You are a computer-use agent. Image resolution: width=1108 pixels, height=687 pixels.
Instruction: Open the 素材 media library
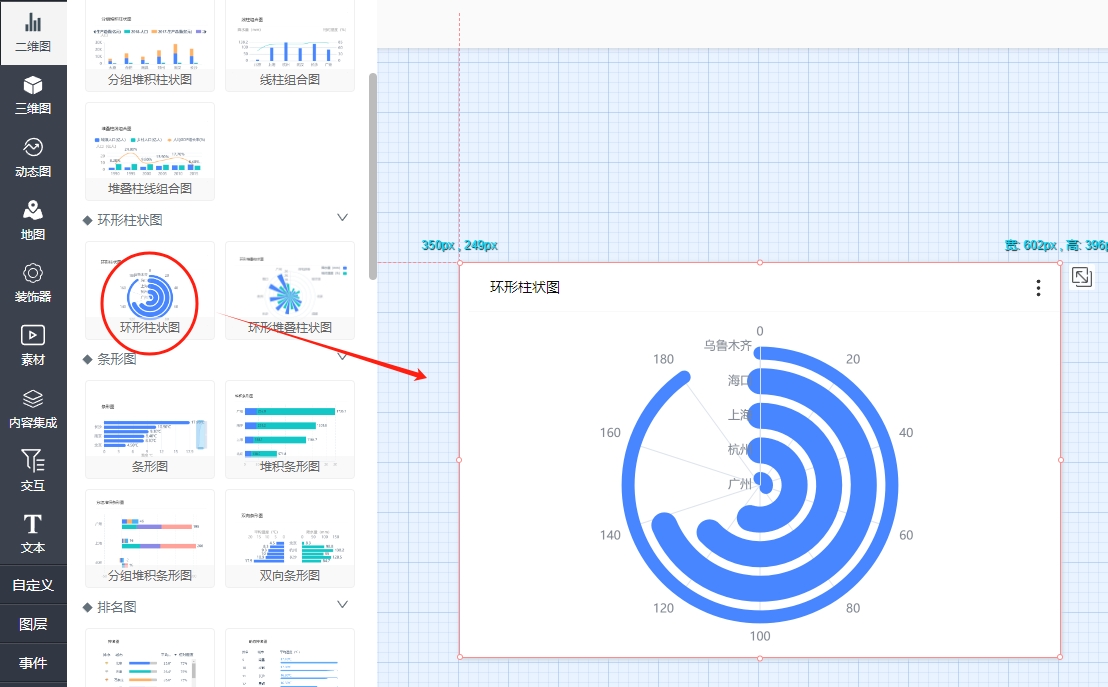pos(33,346)
